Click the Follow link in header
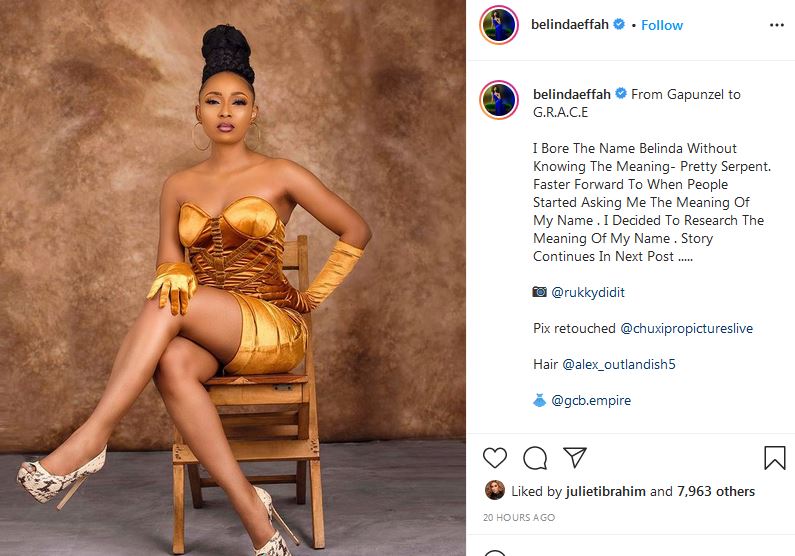Screen dimensions: 795x556 tap(662, 25)
